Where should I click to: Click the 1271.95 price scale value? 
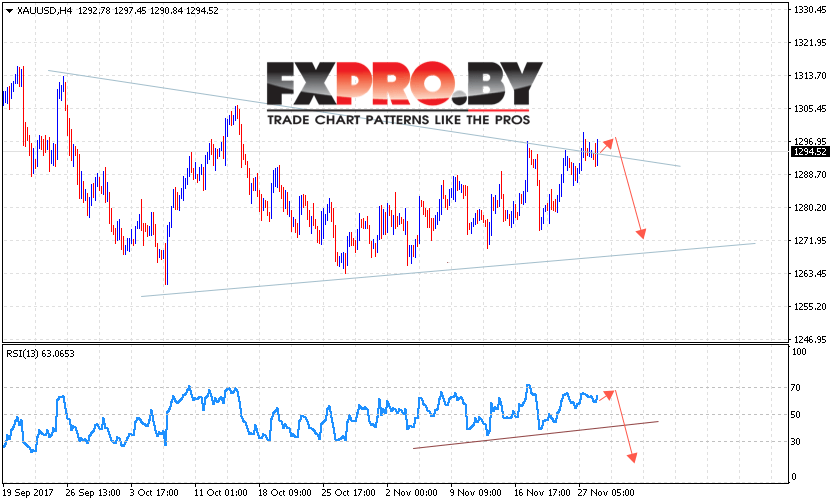tap(810, 241)
